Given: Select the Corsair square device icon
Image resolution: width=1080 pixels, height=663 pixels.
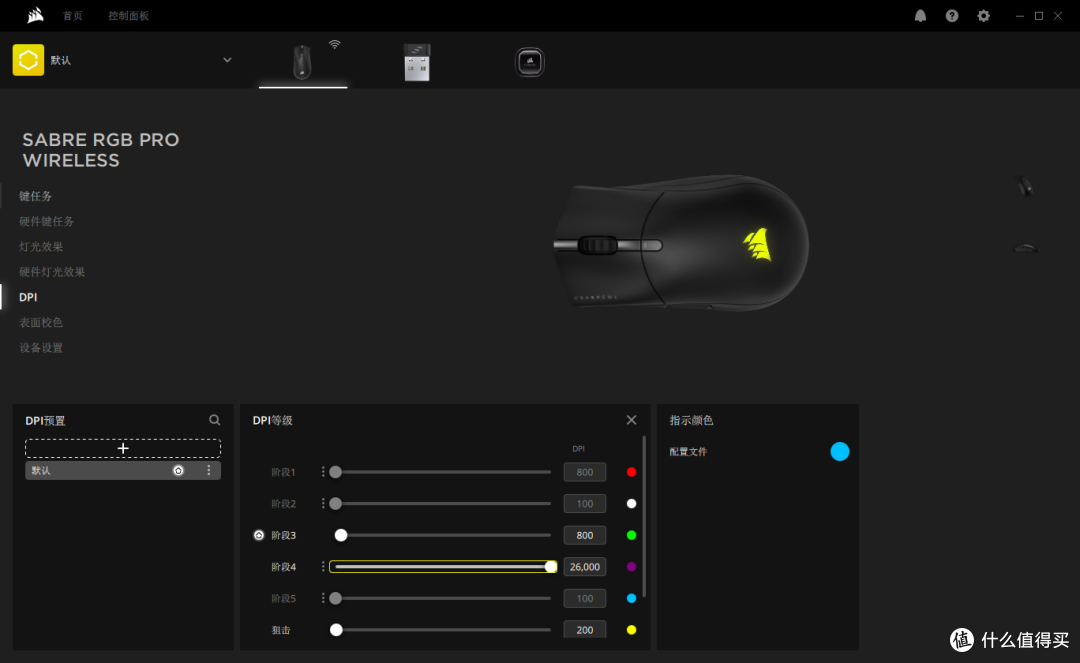Looking at the screenshot, I should tap(530, 62).
